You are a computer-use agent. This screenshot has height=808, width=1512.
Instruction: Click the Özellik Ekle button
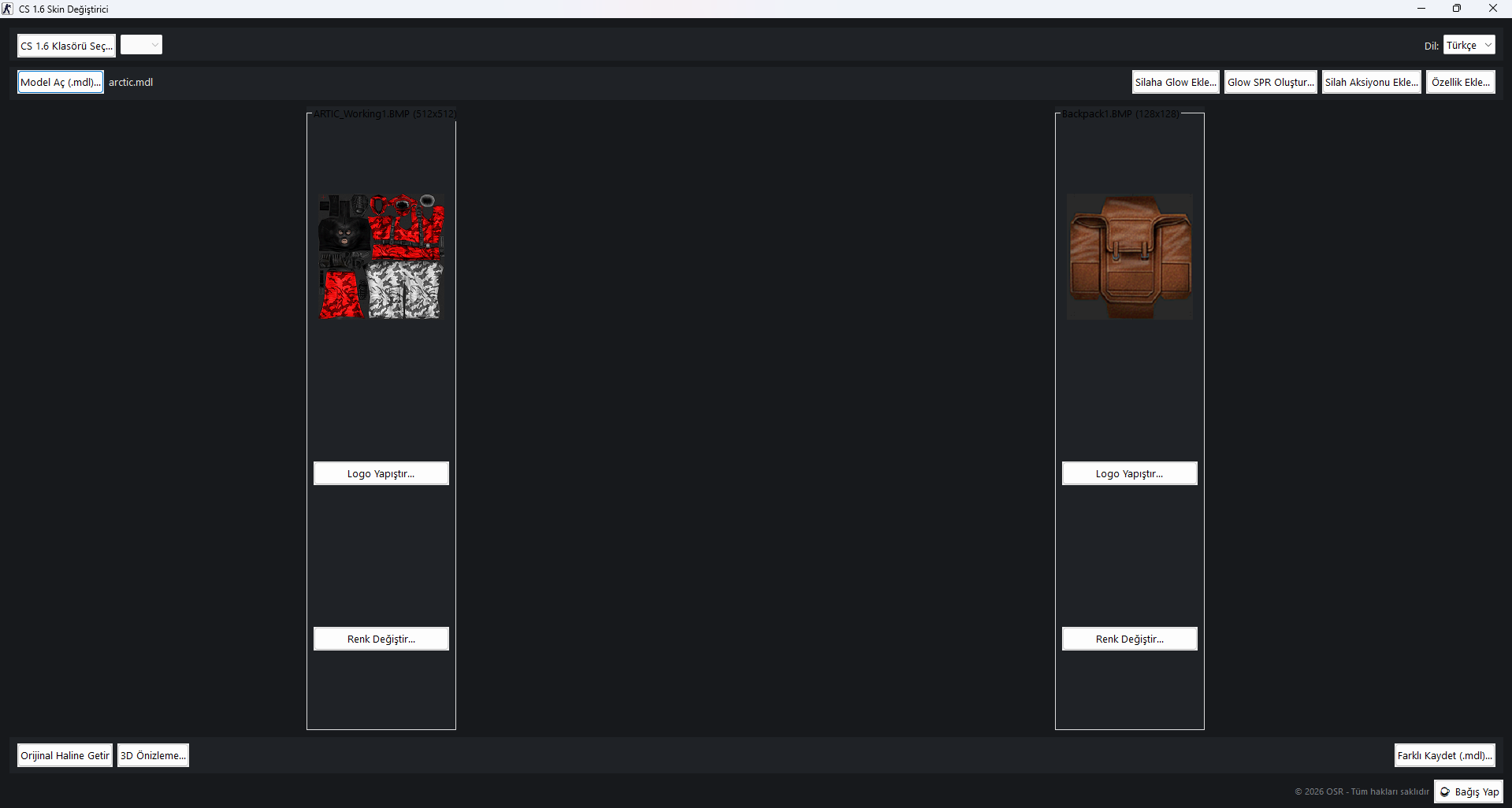[1461, 82]
